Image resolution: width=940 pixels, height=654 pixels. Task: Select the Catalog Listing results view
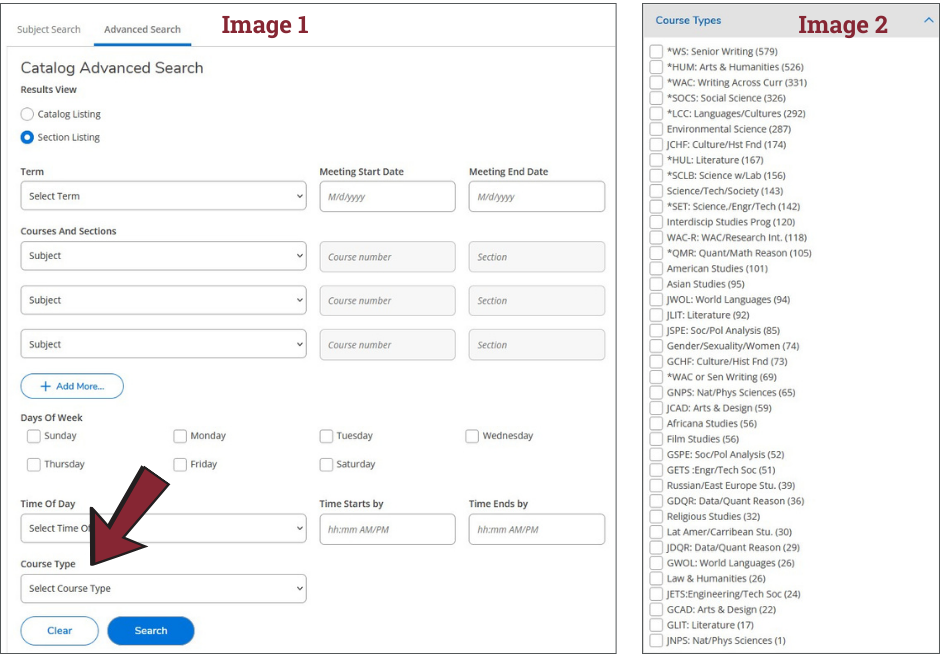(x=30, y=113)
